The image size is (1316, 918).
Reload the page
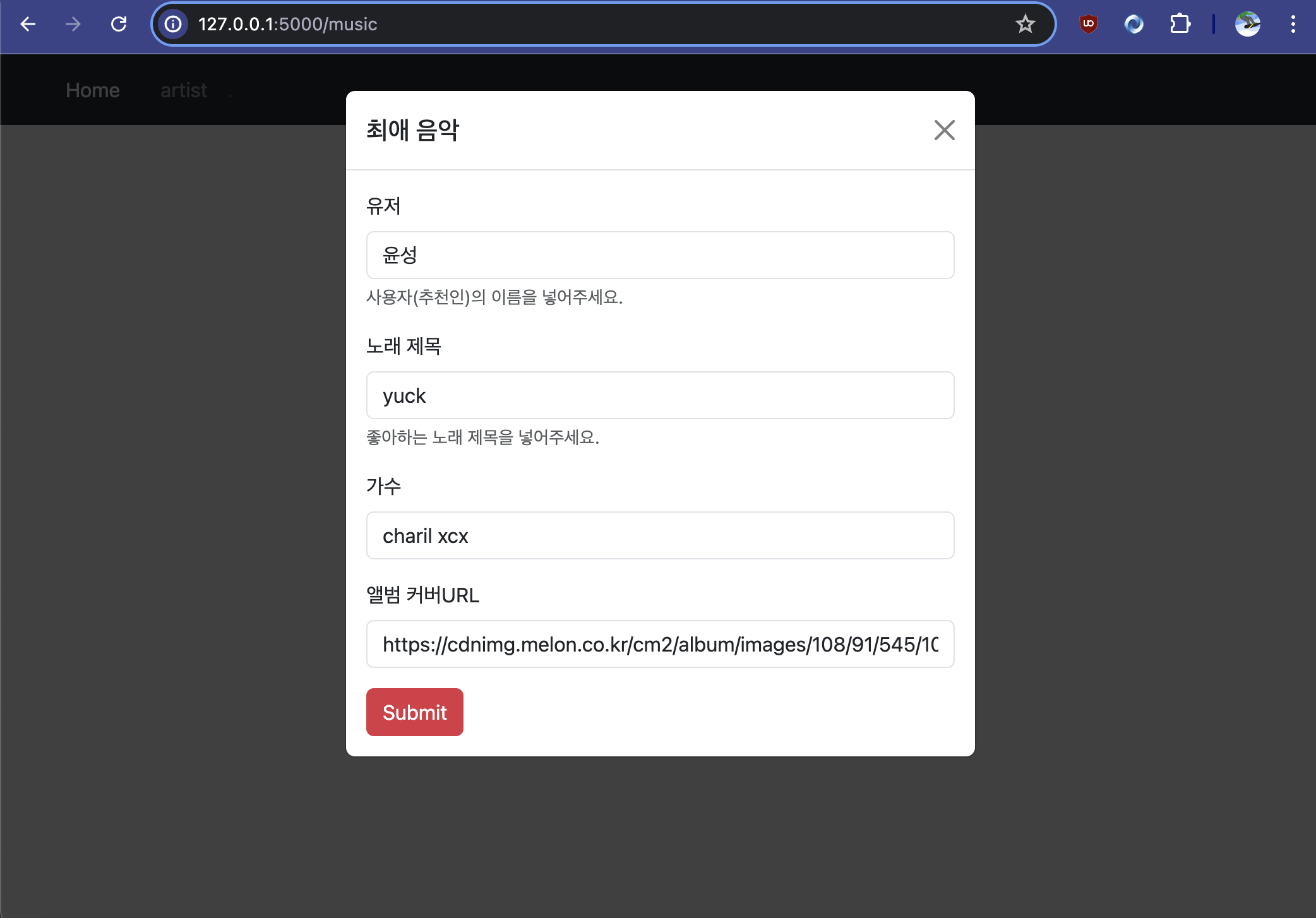[x=119, y=24]
